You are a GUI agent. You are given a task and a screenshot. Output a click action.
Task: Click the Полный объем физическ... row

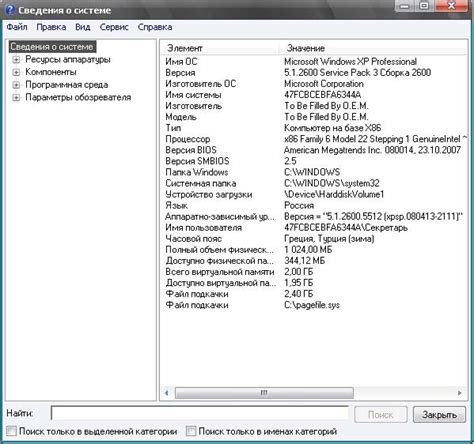coord(314,250)
